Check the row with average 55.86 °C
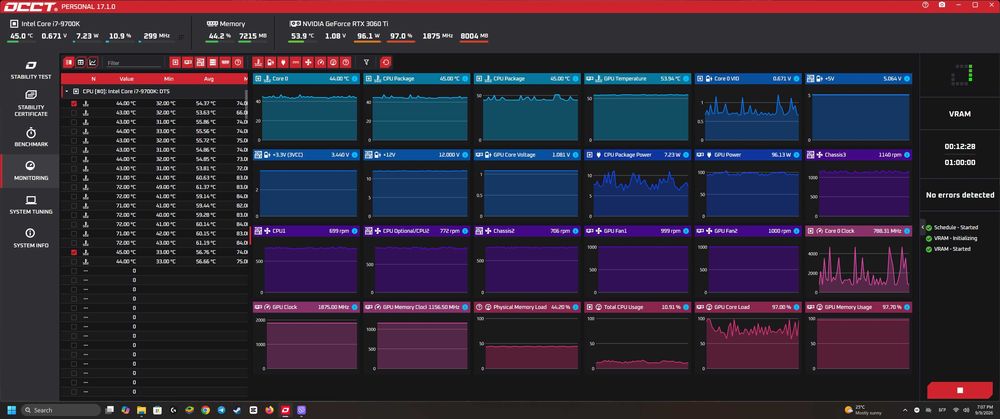This screenshot has width=1000, height=419. click(74, 122)
